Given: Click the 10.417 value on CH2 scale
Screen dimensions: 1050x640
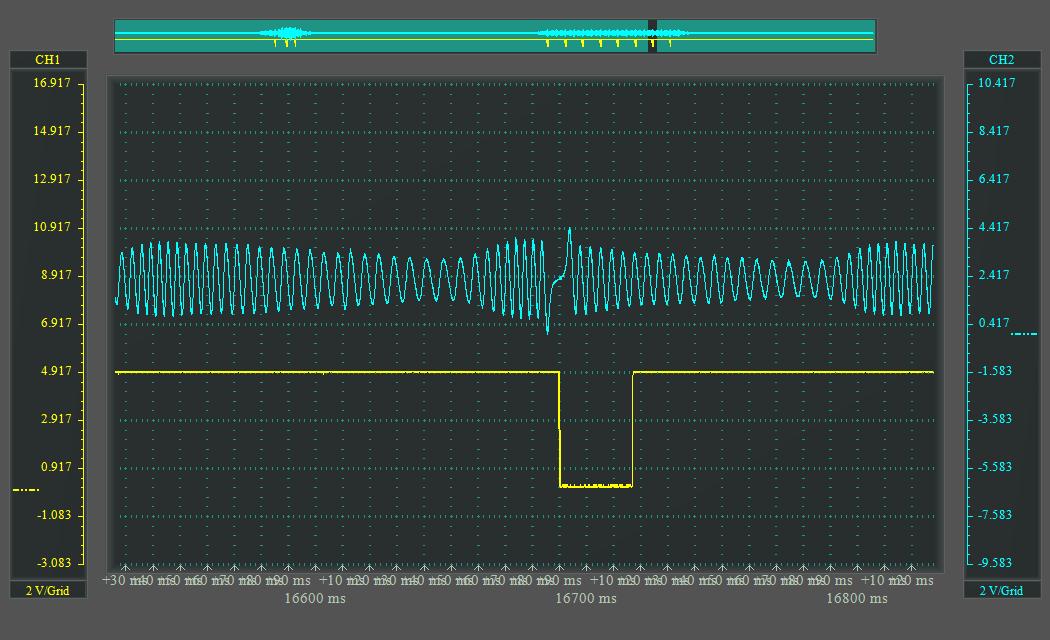Looking at the screenshot, I should pyautogui.click(x=996, y=83).
